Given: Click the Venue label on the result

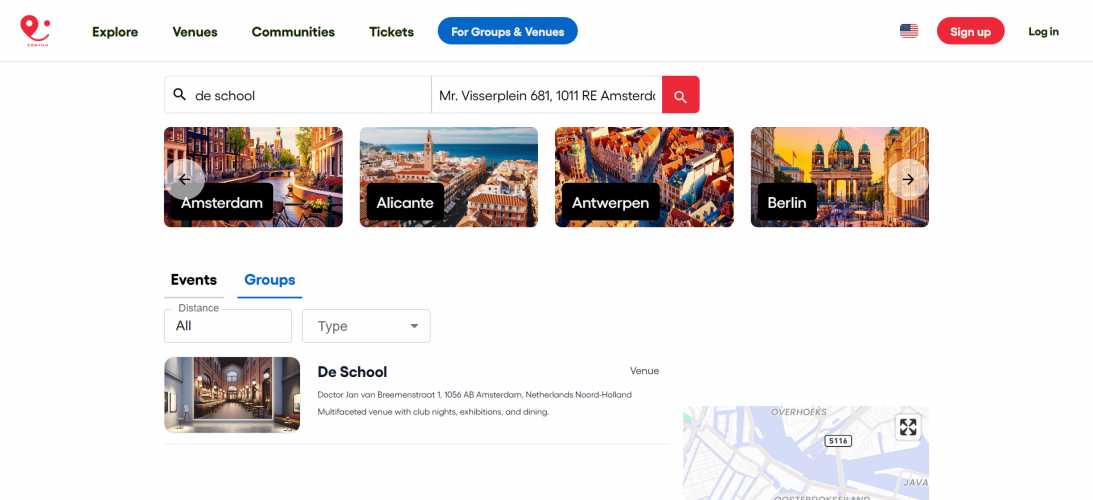Looking at the screenshot, I should tap(644, 371).
